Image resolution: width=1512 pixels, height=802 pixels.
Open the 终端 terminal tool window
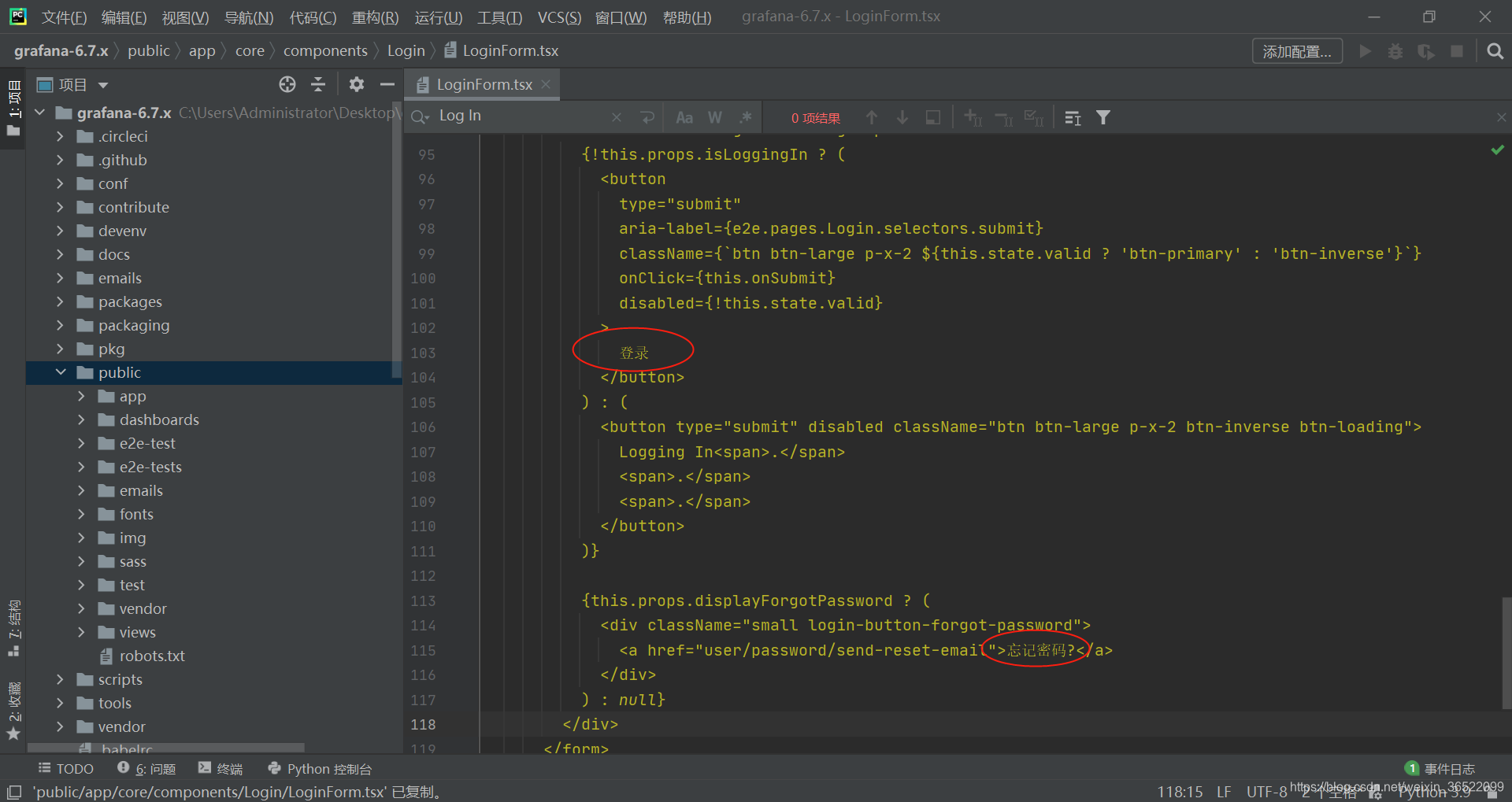(x=220, y=768)
